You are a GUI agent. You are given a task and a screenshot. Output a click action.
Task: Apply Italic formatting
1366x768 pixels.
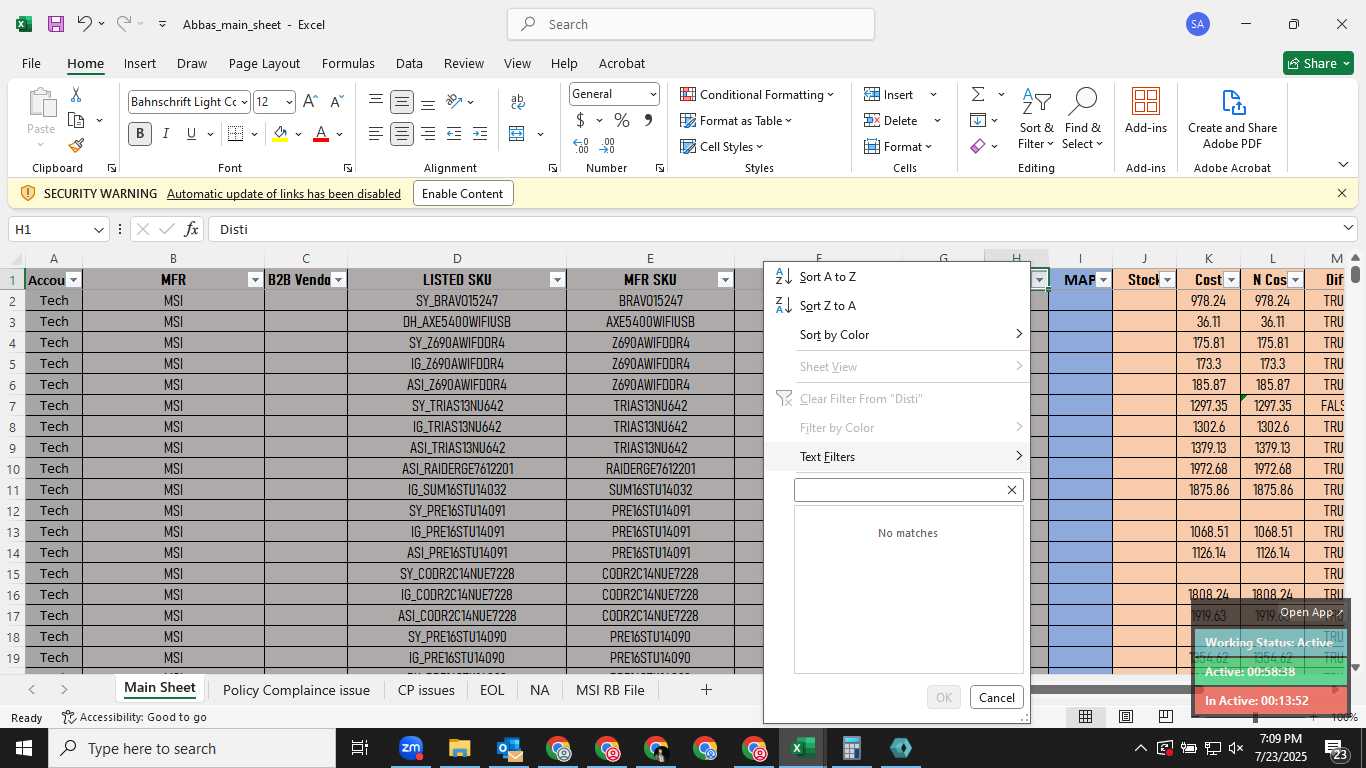click(166, 133)
